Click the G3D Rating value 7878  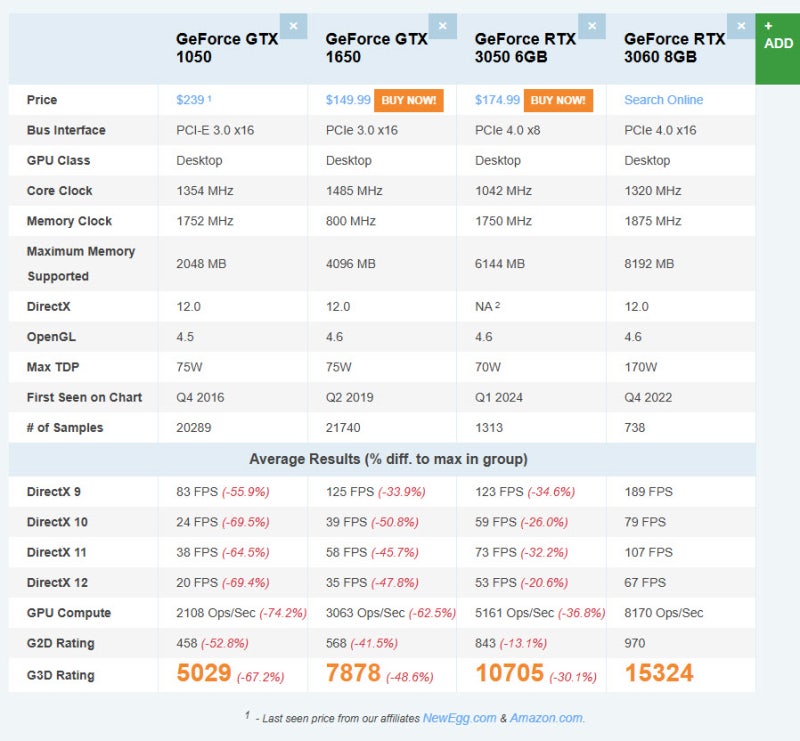(x=353, y=673)
